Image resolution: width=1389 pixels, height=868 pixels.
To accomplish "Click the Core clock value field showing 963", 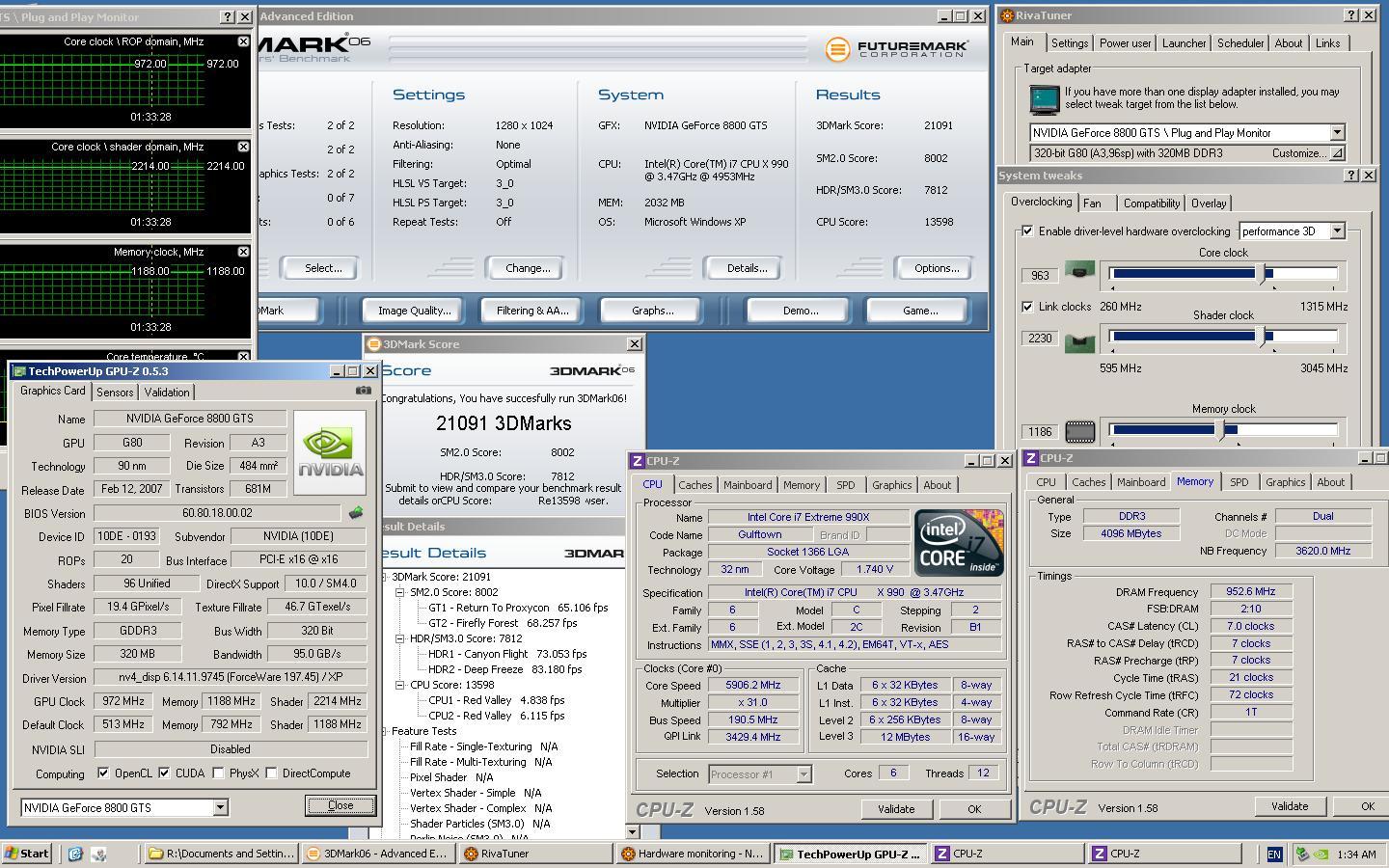I will 1040,275.
